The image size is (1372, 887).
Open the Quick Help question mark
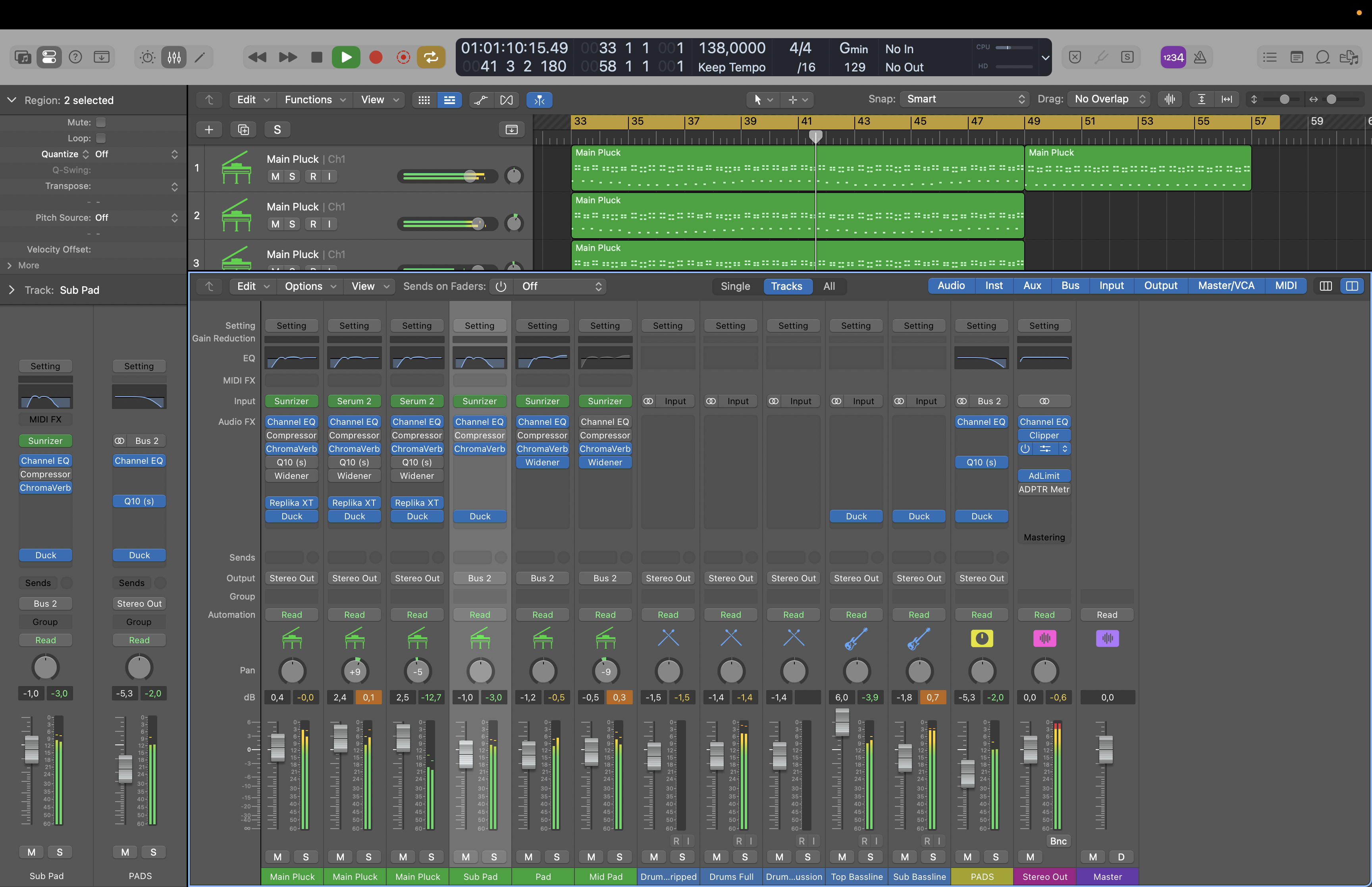pos(75,57)
